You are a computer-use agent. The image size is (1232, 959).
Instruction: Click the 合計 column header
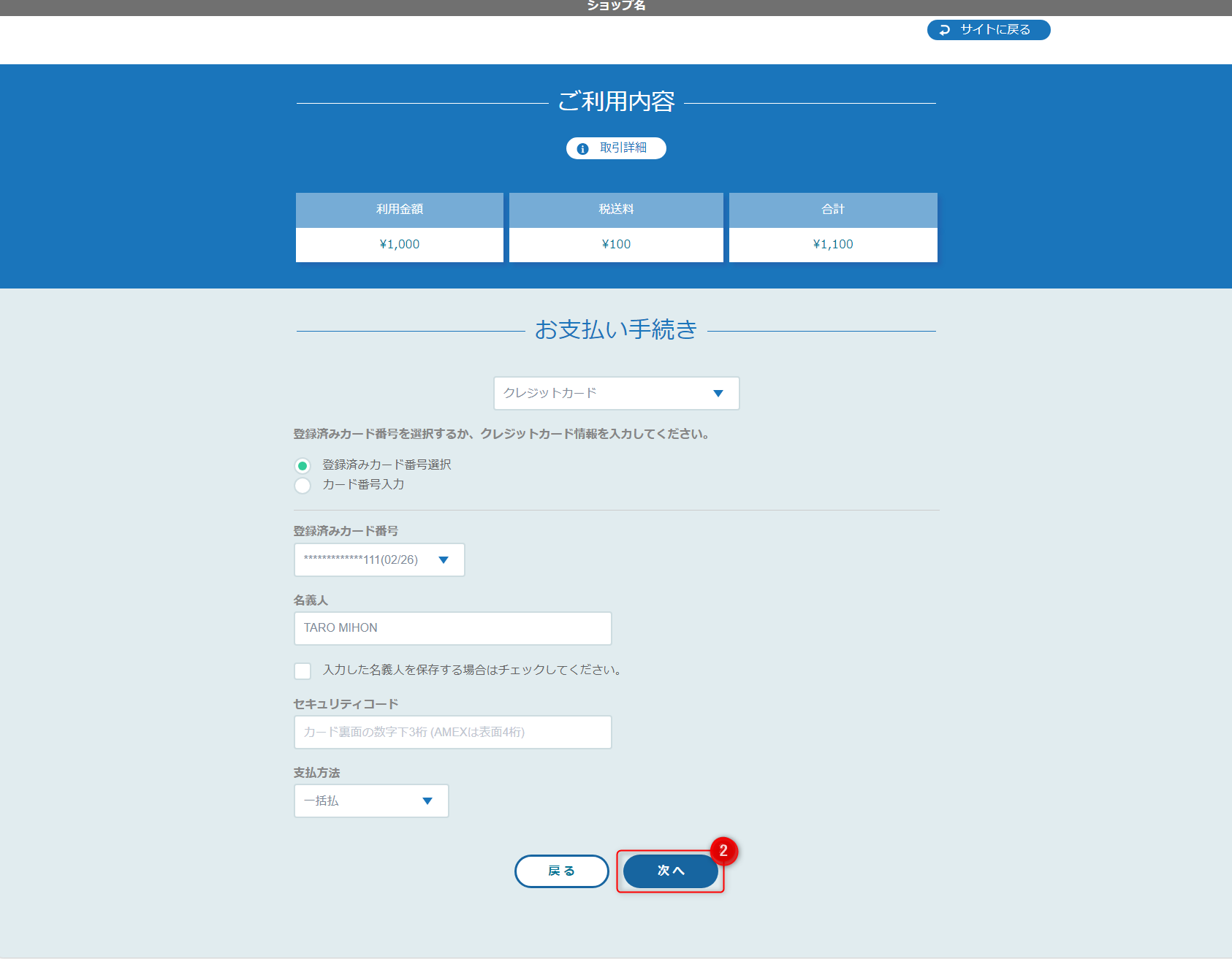(x=832, y=210)
